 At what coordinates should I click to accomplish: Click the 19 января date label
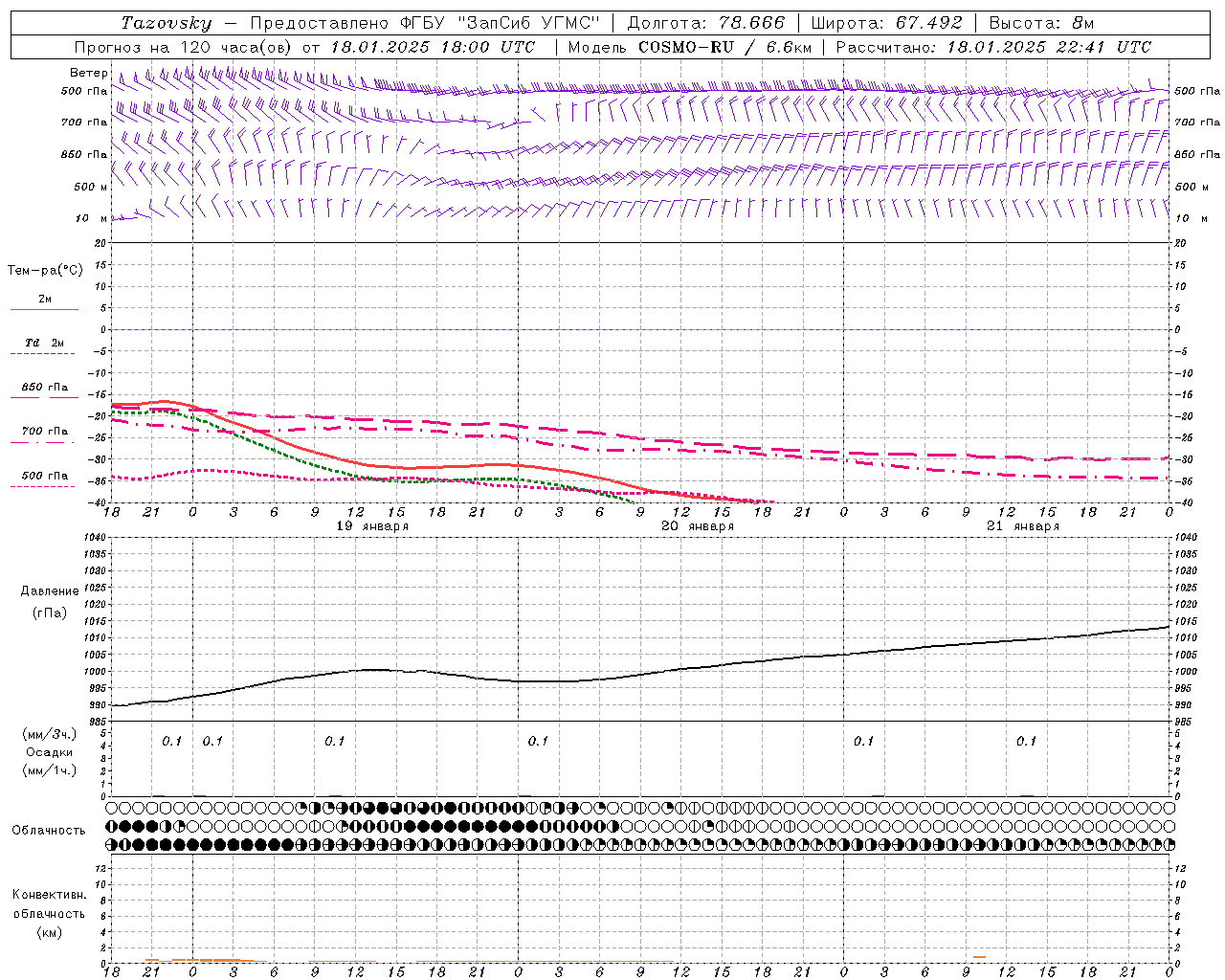click(372, 526)
